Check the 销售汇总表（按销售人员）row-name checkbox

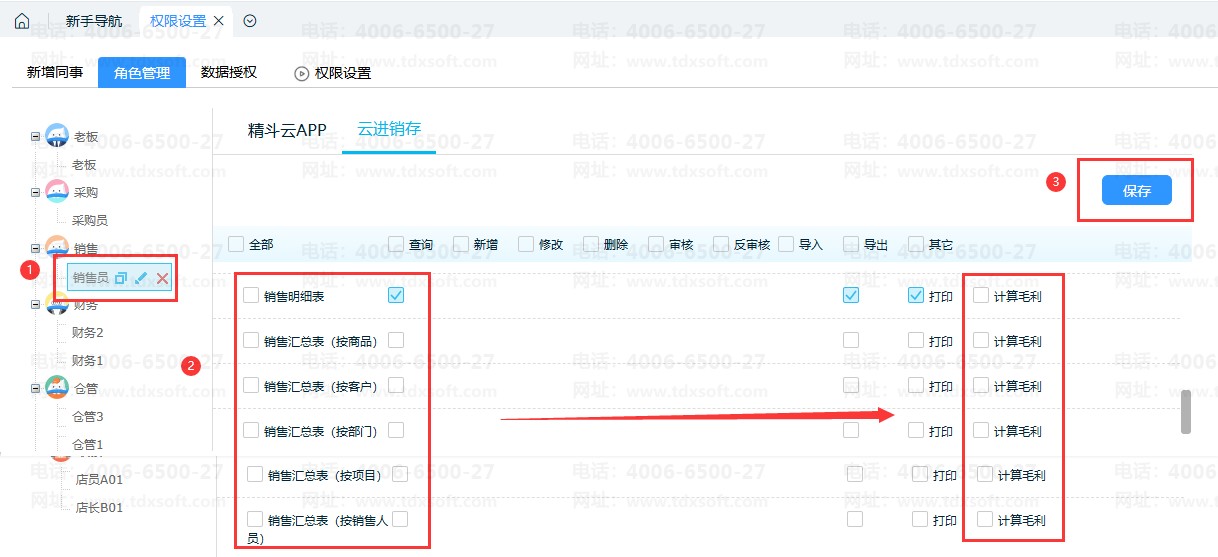pos(255,519)
